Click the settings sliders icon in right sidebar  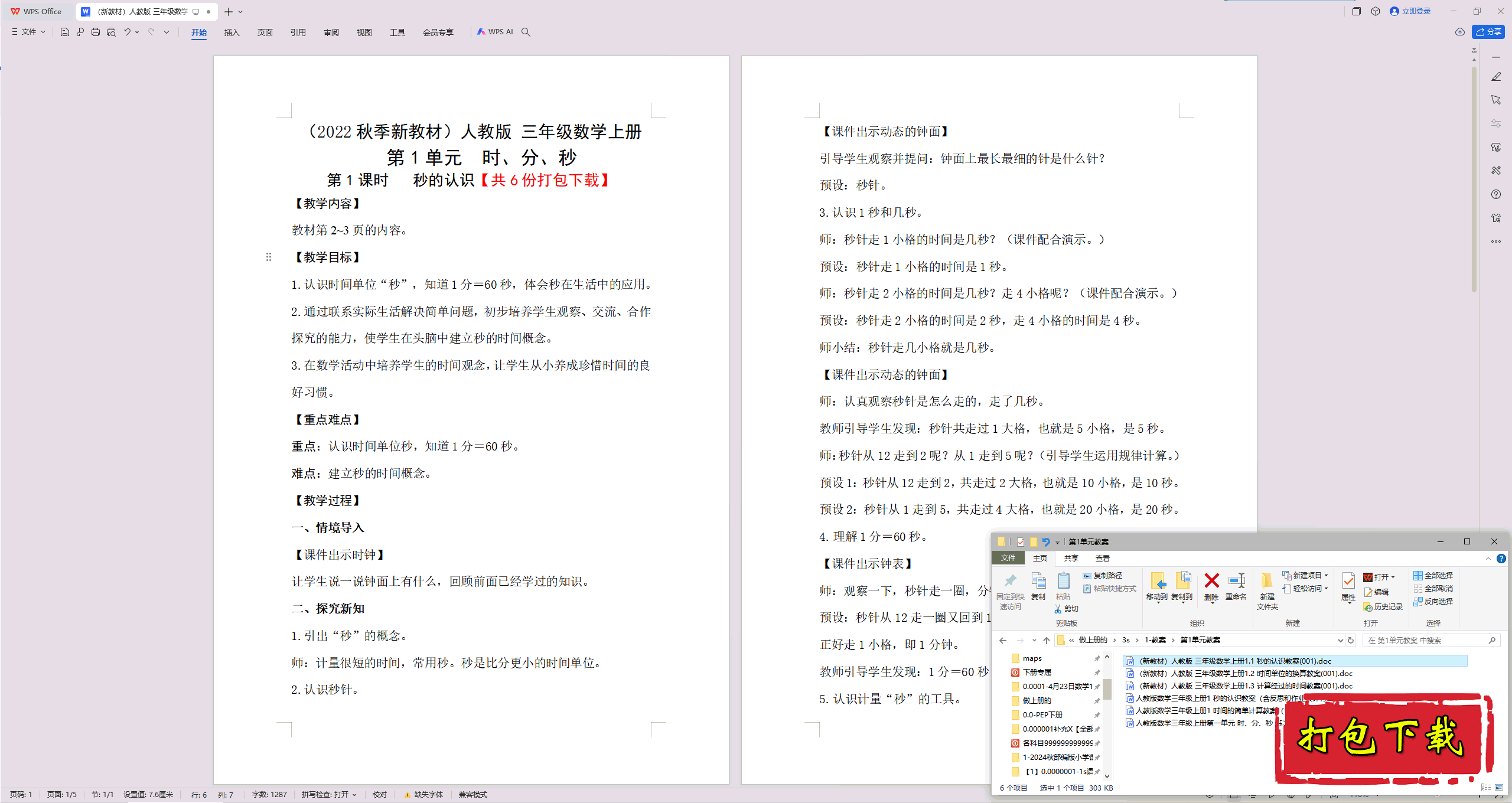pos(1496,123)
